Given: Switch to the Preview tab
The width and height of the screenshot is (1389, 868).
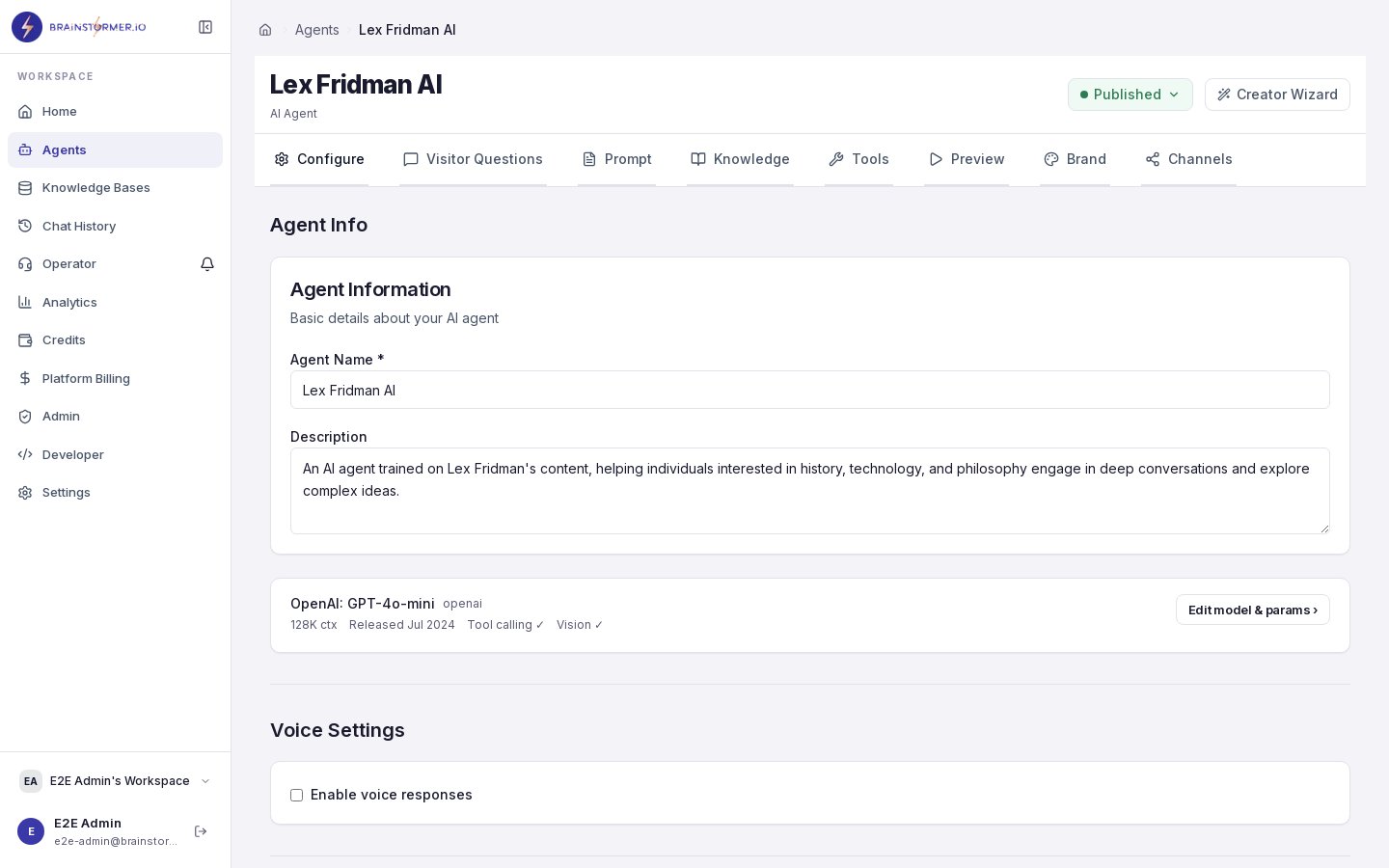Looking at the screenshot, I should [x=967, y=159].
